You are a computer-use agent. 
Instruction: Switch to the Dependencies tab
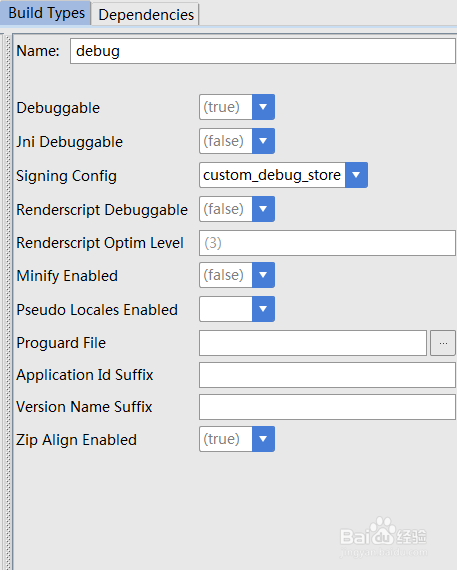click(145, 15)
